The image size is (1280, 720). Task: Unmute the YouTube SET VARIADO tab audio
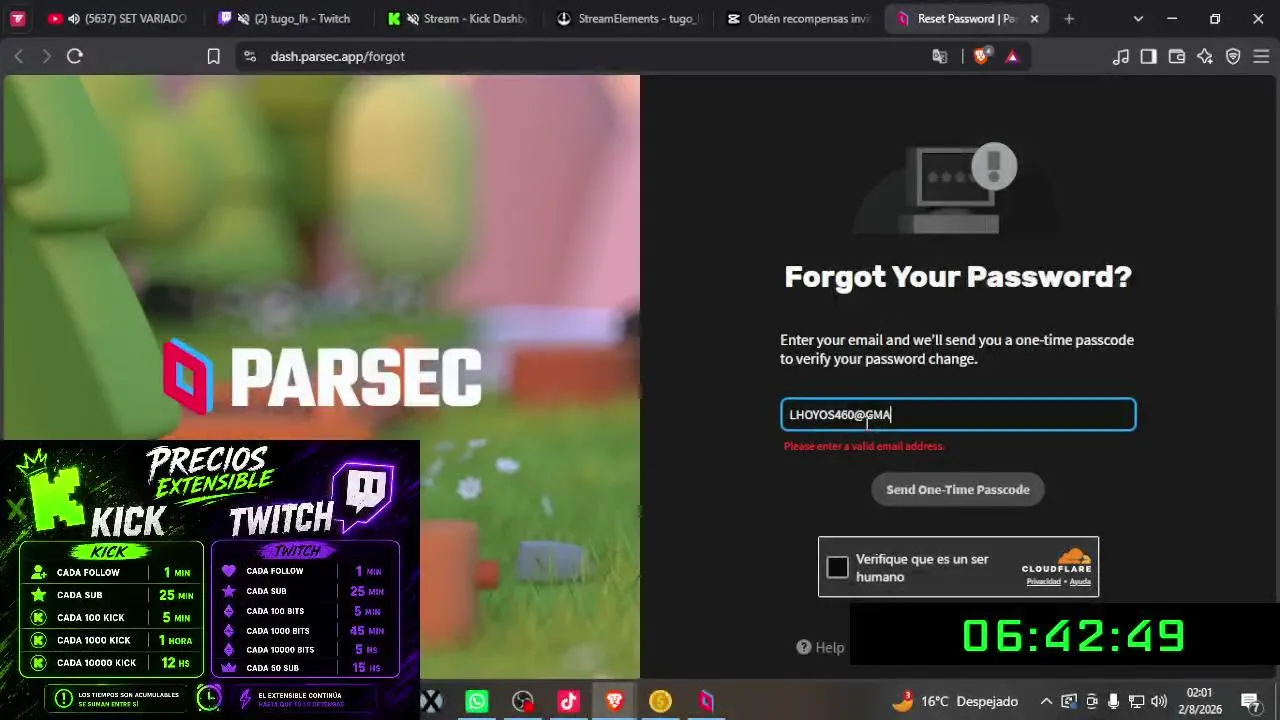(74, 19)
